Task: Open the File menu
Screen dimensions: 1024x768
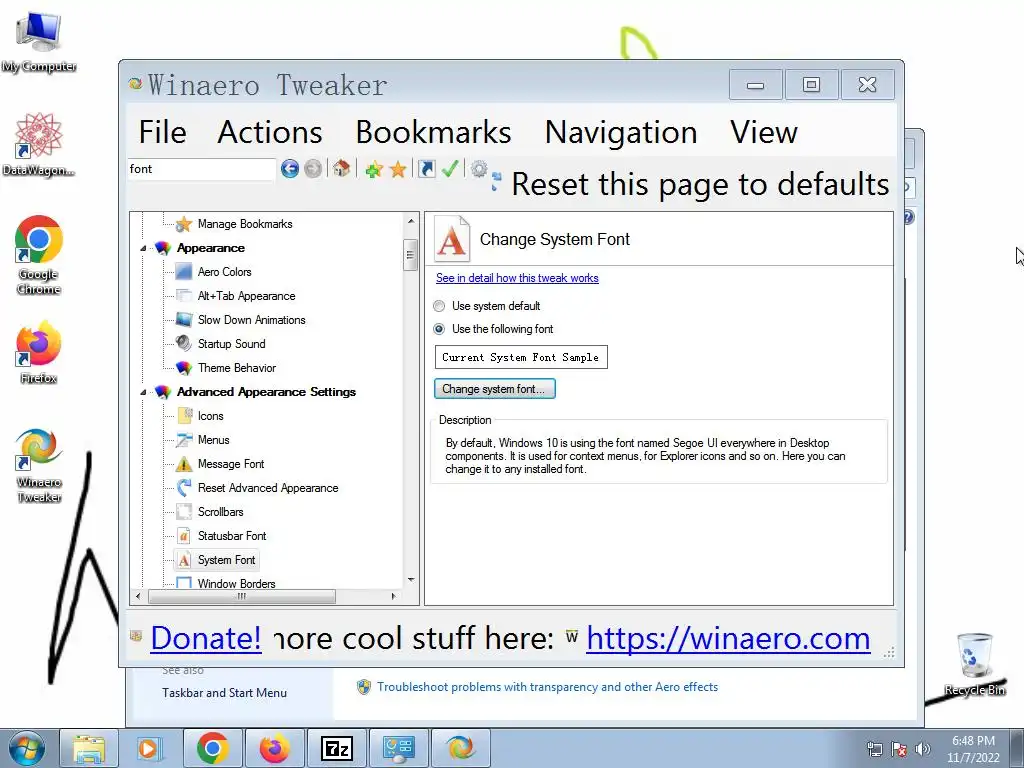Action: pyautogui.click(x=163, y=132)
